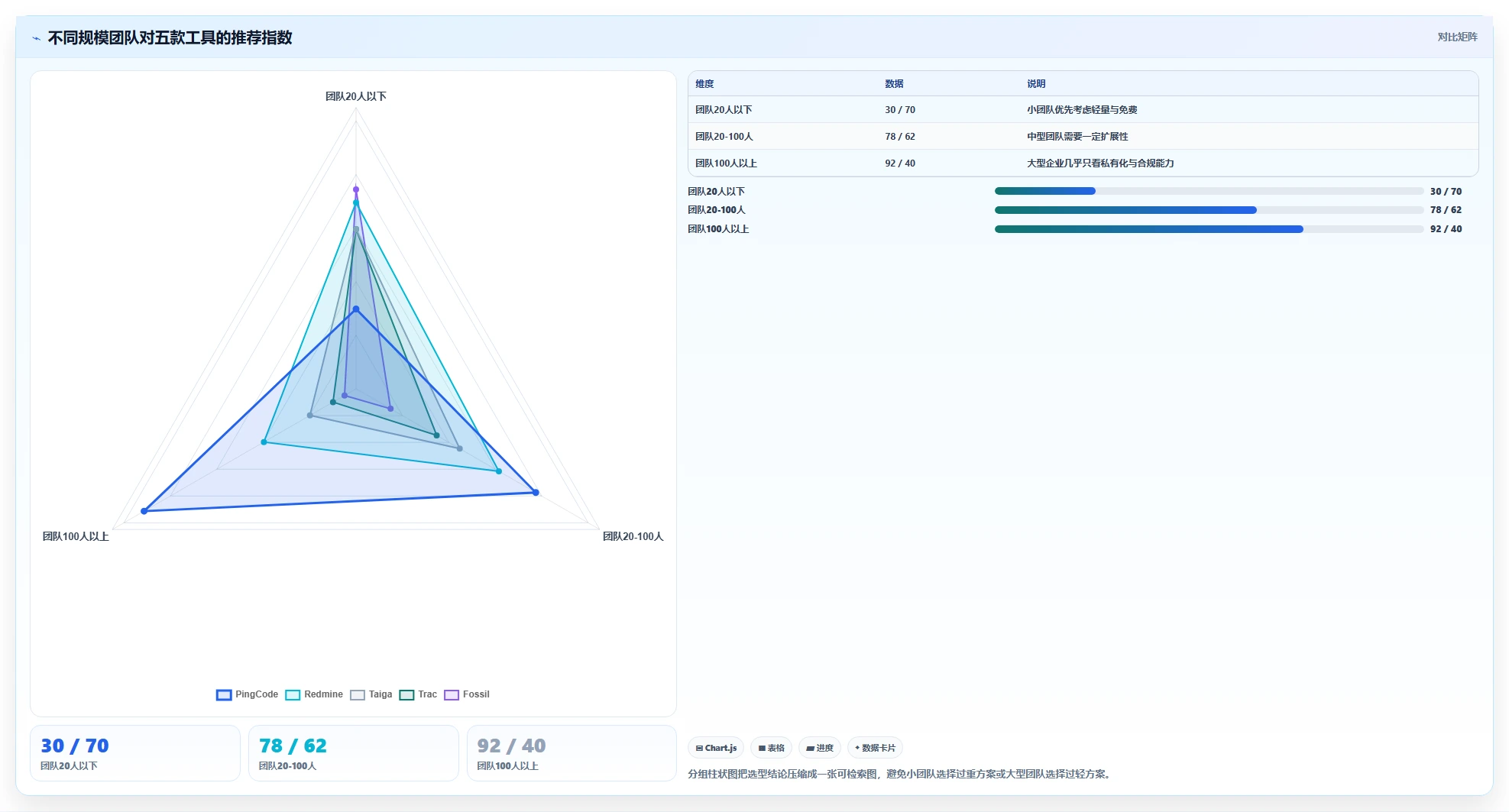1509x812 pixels.
Task: Click the Redmine legend label
Action: [x=323, y=694]
